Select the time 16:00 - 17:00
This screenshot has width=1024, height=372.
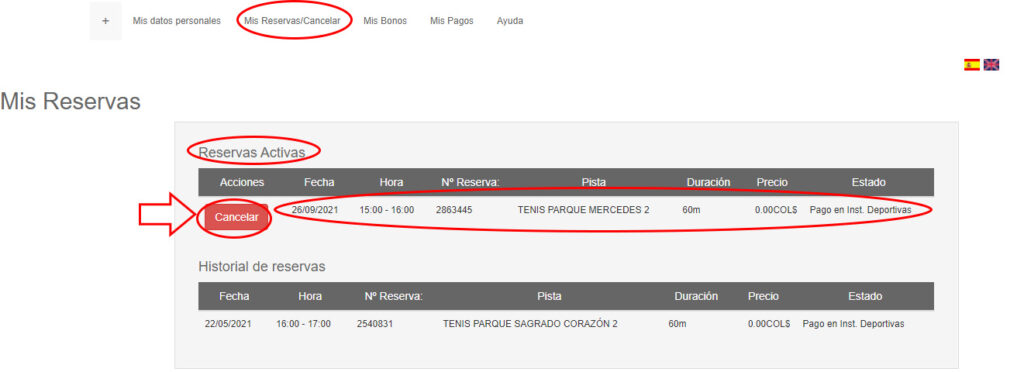(303, 324)
